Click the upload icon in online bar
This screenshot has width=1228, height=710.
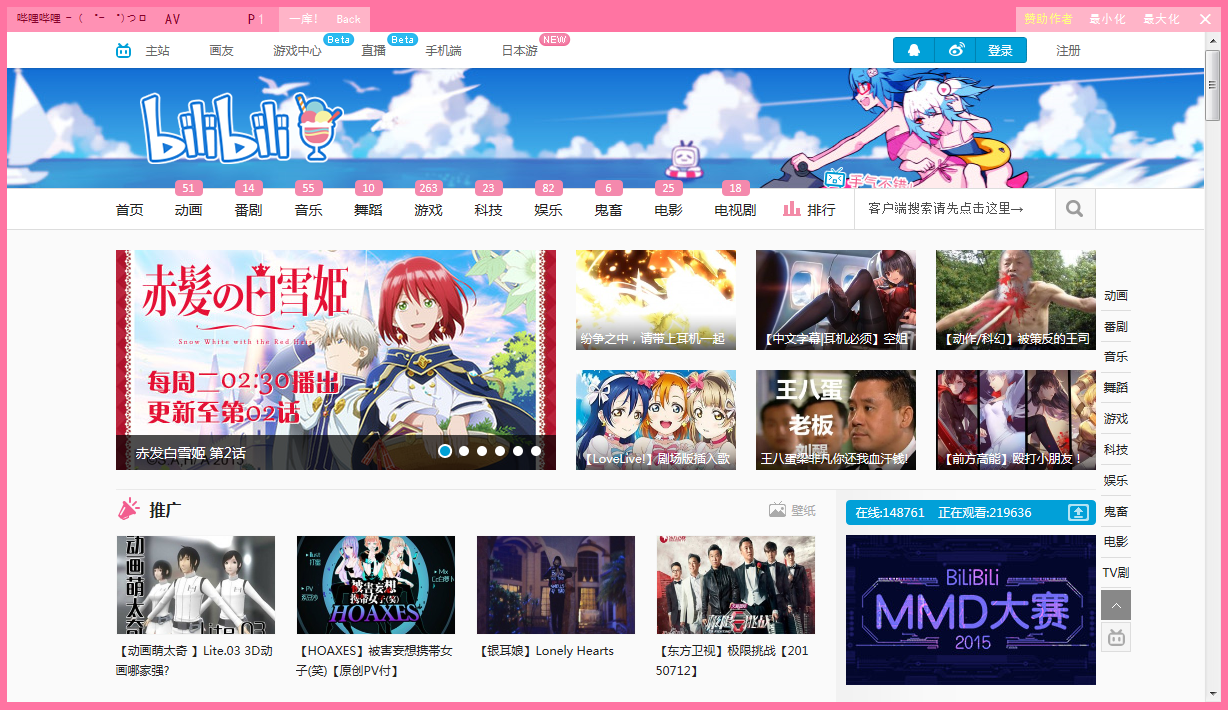click(1078, 512)
